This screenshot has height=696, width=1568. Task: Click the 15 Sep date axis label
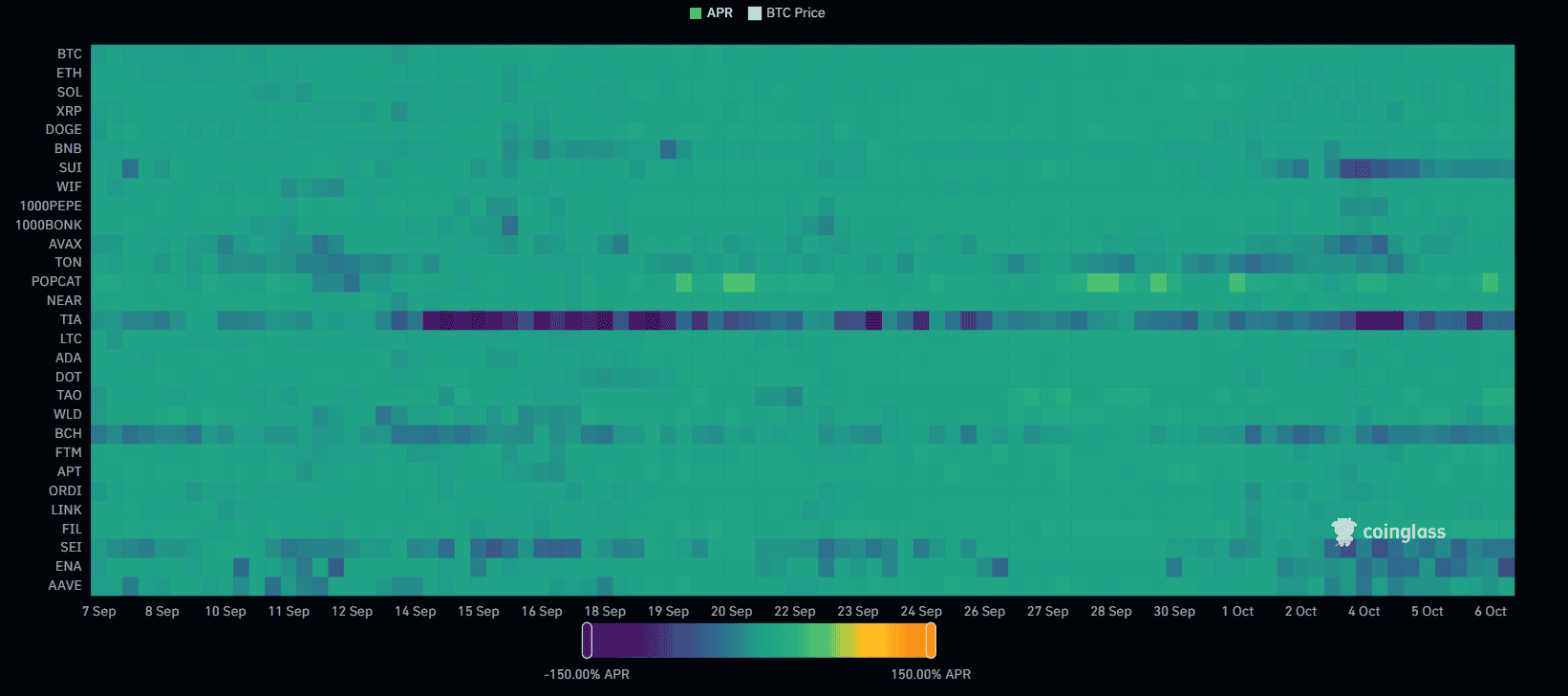coord(479,611)
